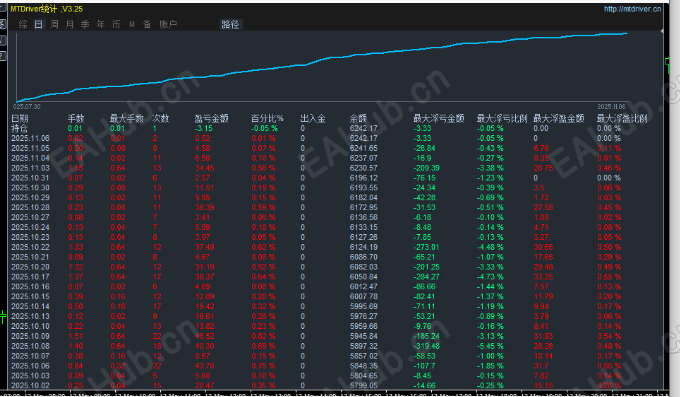Select the 2025.10.31 date row
The width and height of the screenshot is (680, 397).
click(x=30, y=178)
